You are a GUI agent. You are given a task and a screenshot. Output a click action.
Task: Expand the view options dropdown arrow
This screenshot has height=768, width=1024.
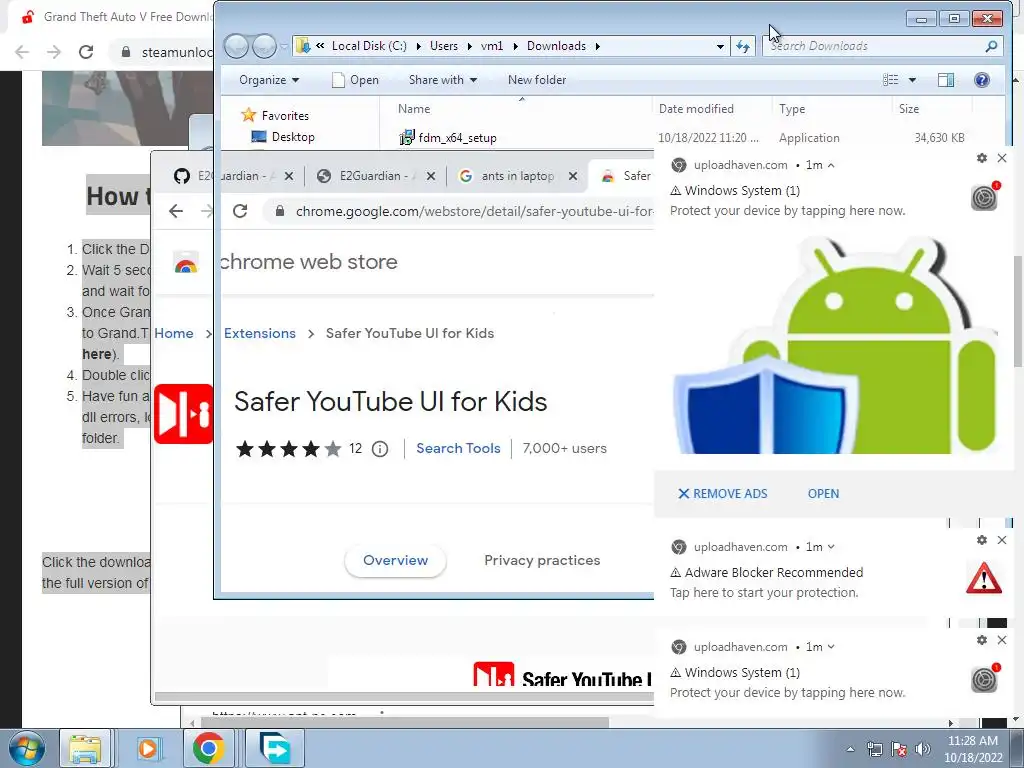[x=912, y=80]
